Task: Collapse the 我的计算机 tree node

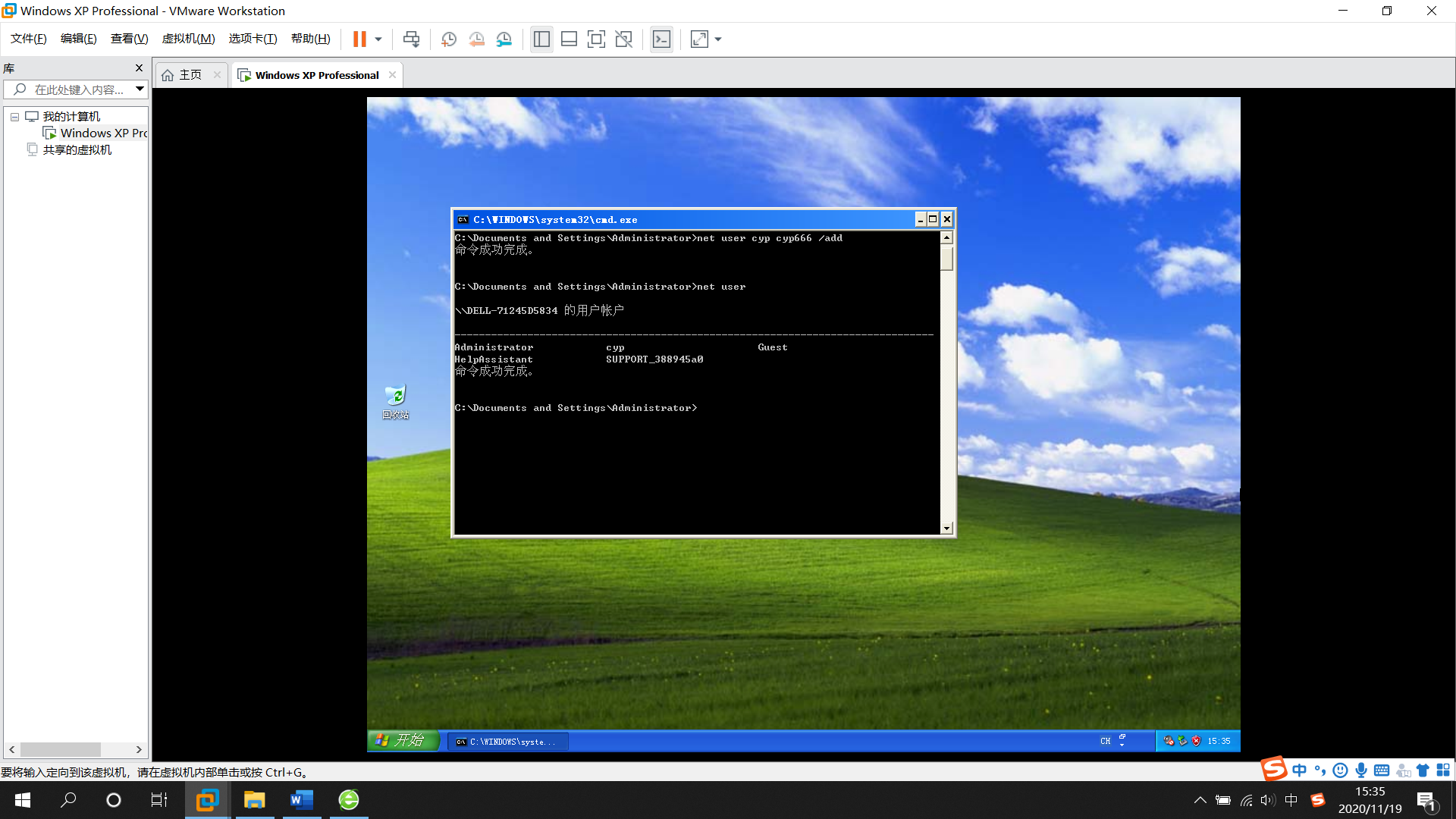Action: pyautogui.click(x=14, y=117)
